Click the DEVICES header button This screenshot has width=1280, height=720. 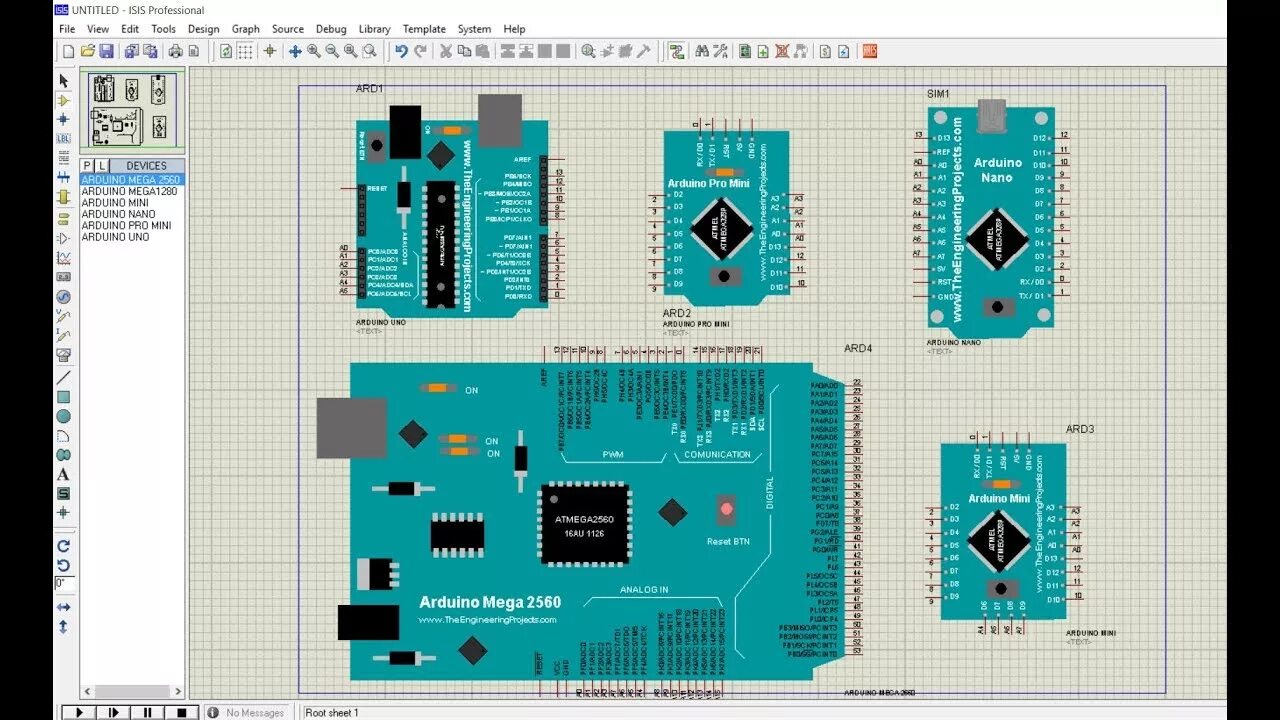(147, 165)
